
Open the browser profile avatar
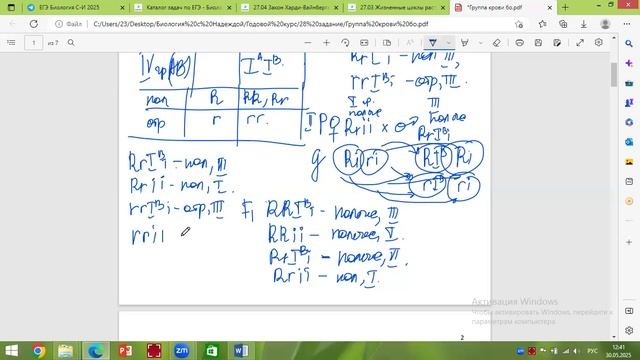coord(605,24)
